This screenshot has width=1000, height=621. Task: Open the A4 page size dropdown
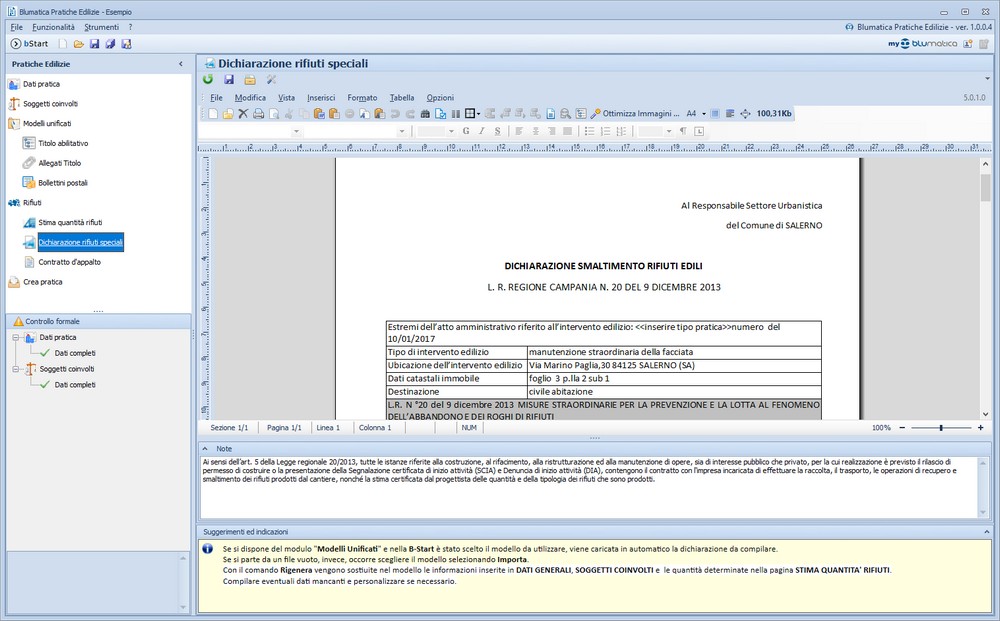coord(703,113)
